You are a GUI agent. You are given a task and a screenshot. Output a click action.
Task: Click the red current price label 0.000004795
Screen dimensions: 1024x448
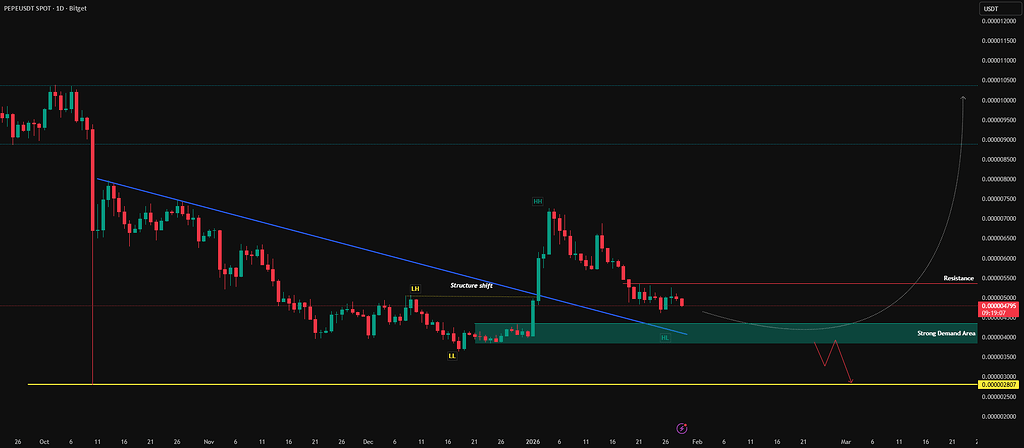[x=999, y=305]
